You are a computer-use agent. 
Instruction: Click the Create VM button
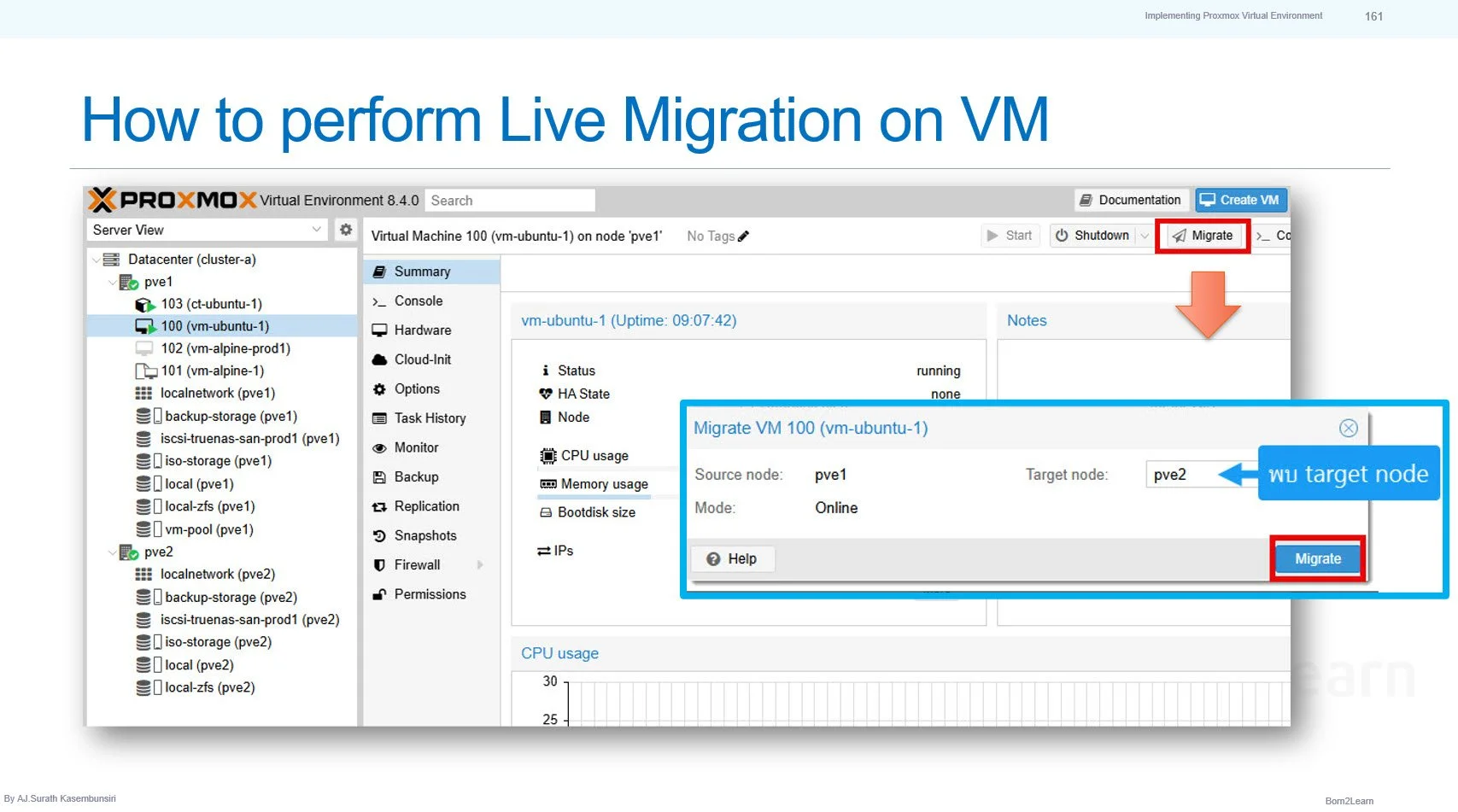(1240, 200)
